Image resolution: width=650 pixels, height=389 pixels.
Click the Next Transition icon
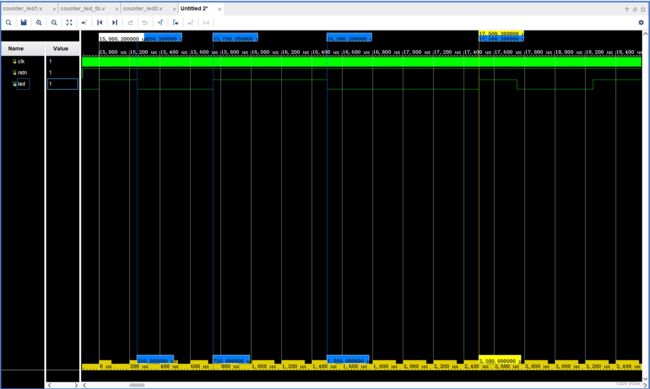145,22
